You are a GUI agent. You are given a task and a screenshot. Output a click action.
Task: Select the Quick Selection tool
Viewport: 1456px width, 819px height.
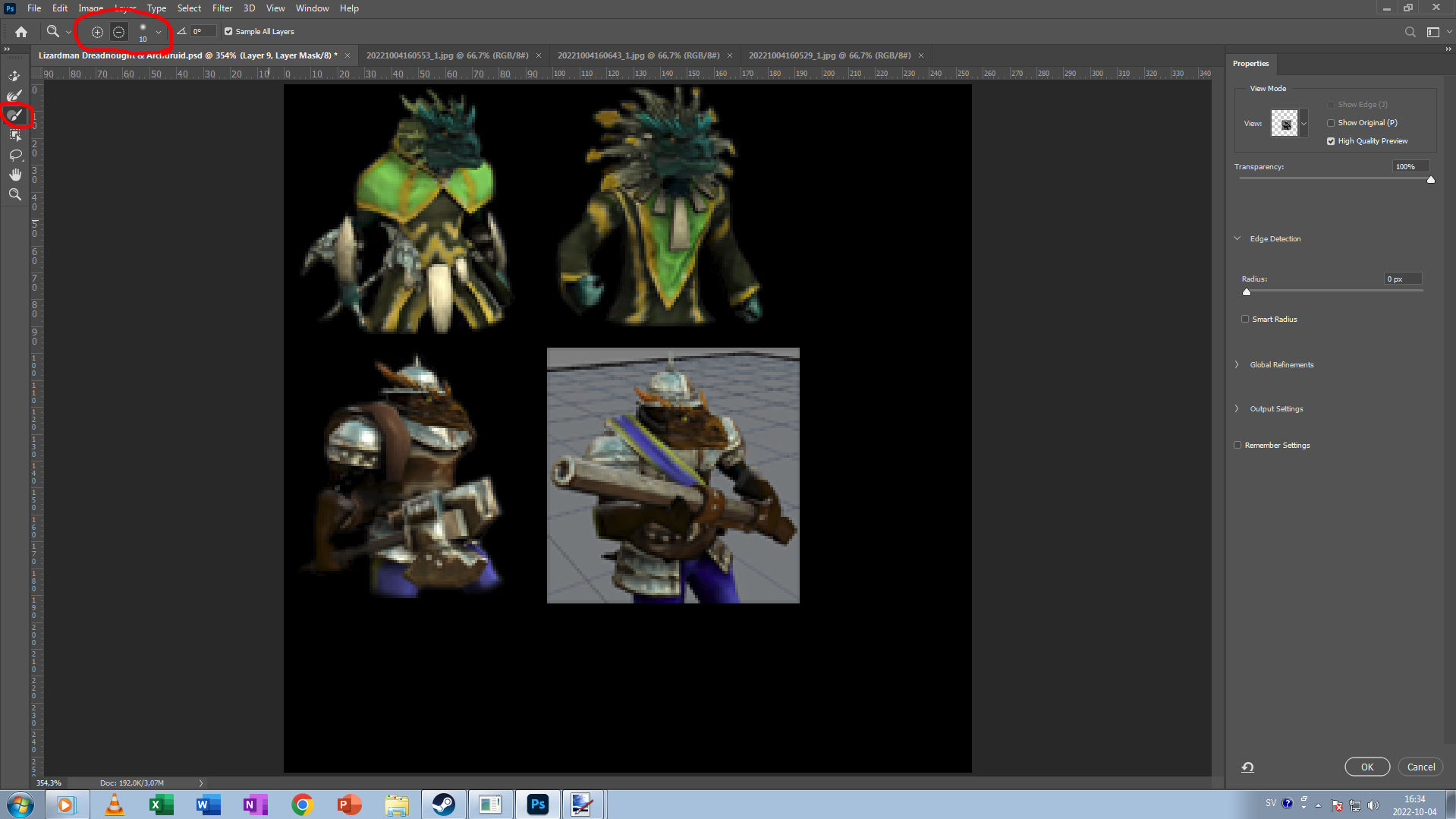click(x=14, y=76)
